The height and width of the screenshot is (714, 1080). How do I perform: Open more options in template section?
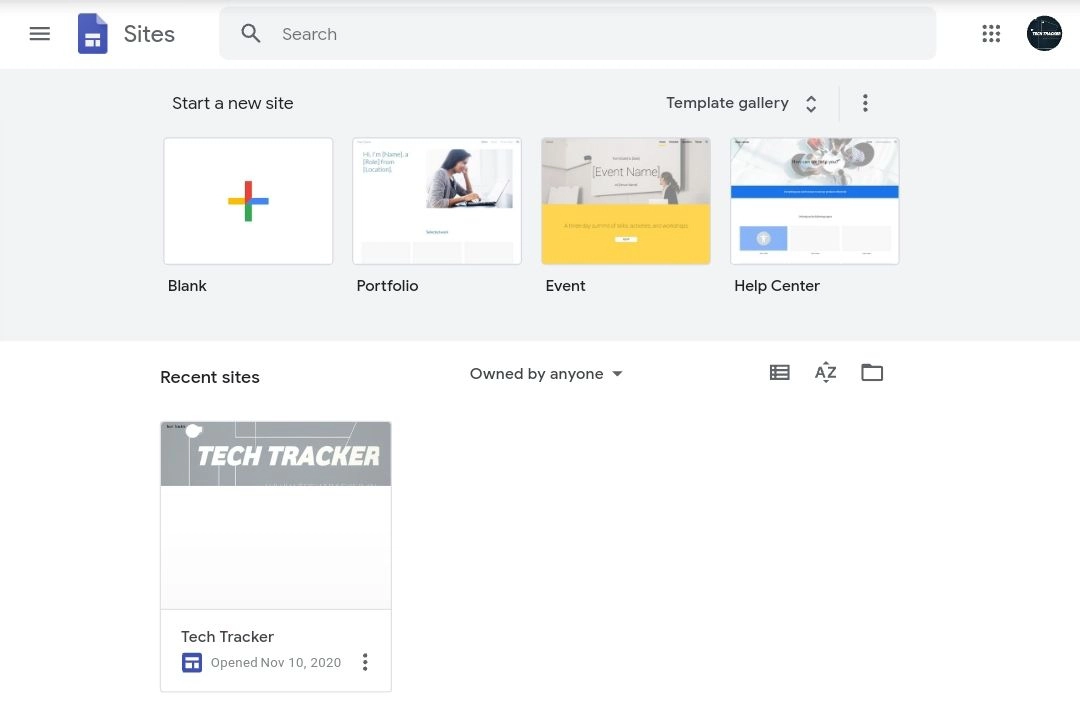click(x=865, y=103)
